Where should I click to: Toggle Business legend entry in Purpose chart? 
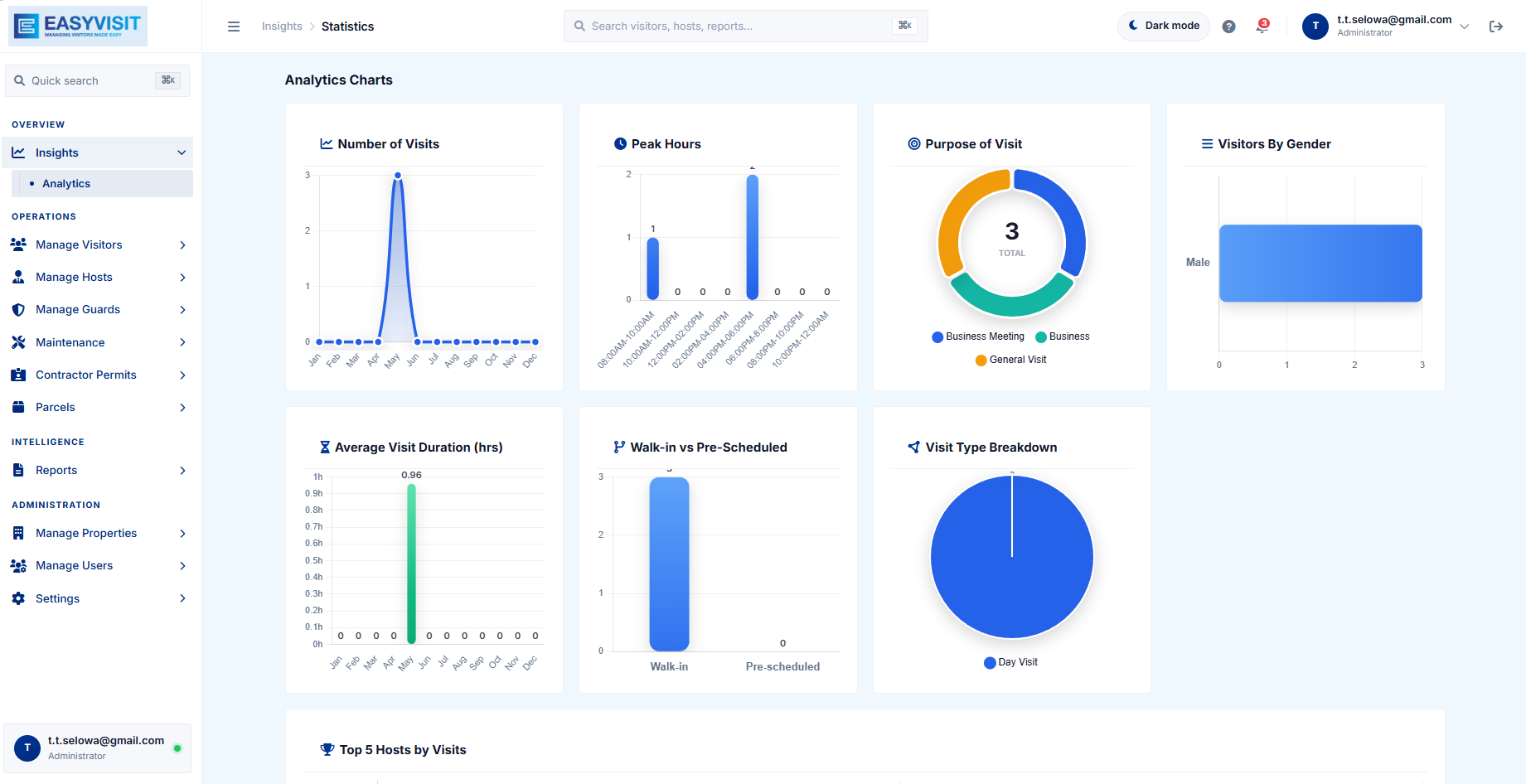pos(1063,336)
